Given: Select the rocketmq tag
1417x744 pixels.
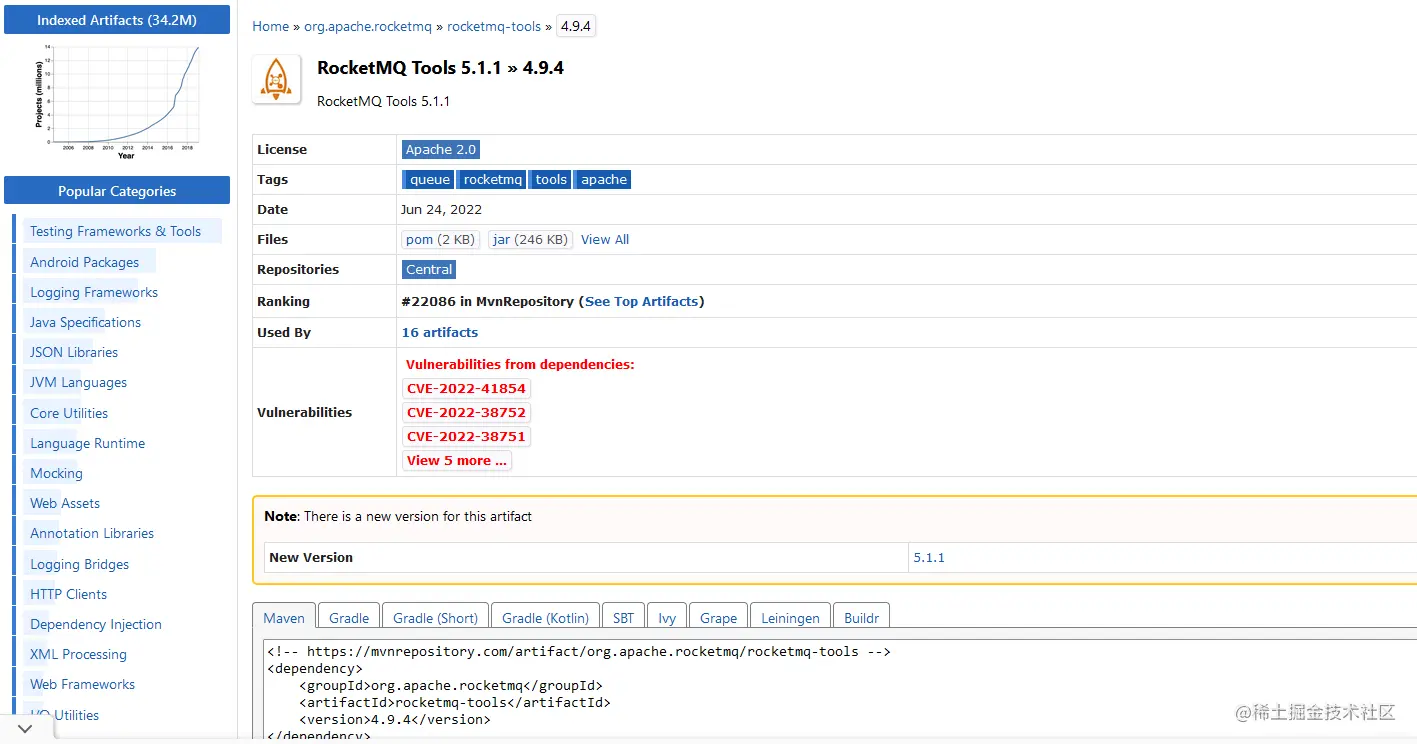Looking at the screenshot, I should pos(492,180).
